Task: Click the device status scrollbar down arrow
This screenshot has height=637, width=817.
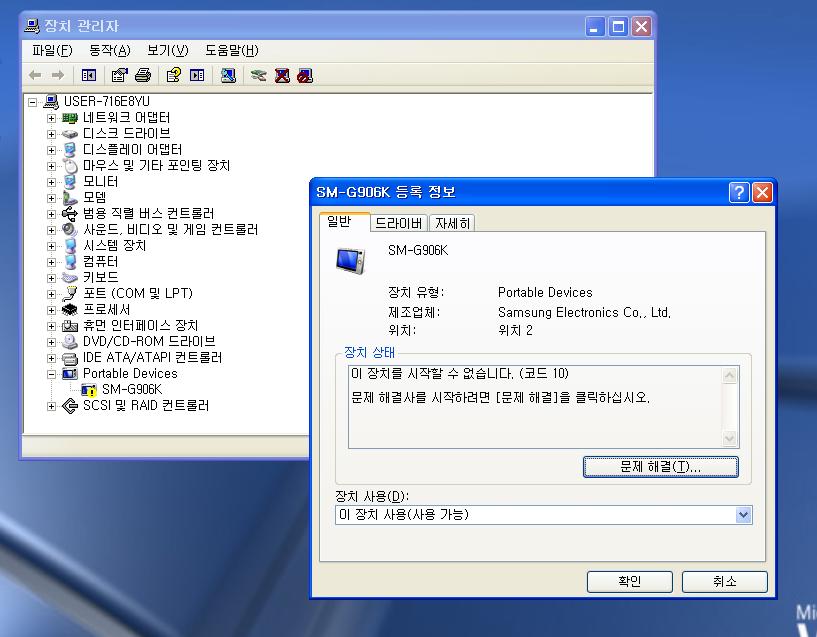Action: 730,439
